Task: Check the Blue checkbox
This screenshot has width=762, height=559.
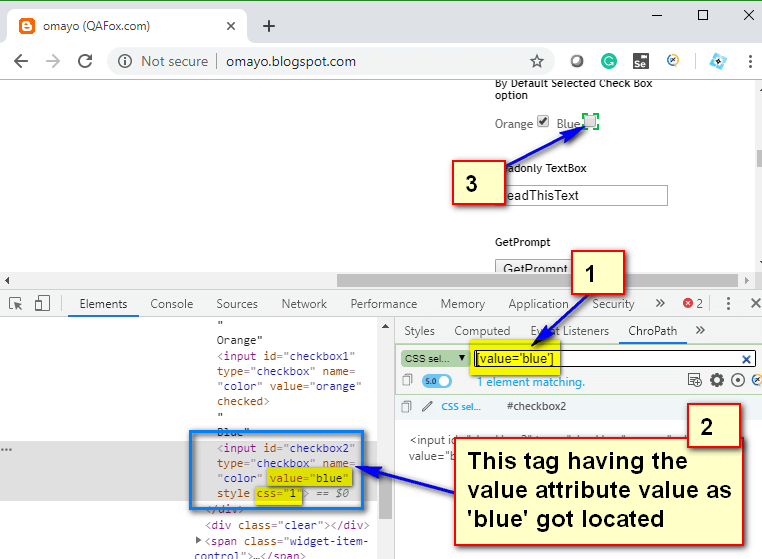Action: pos(590,121)
